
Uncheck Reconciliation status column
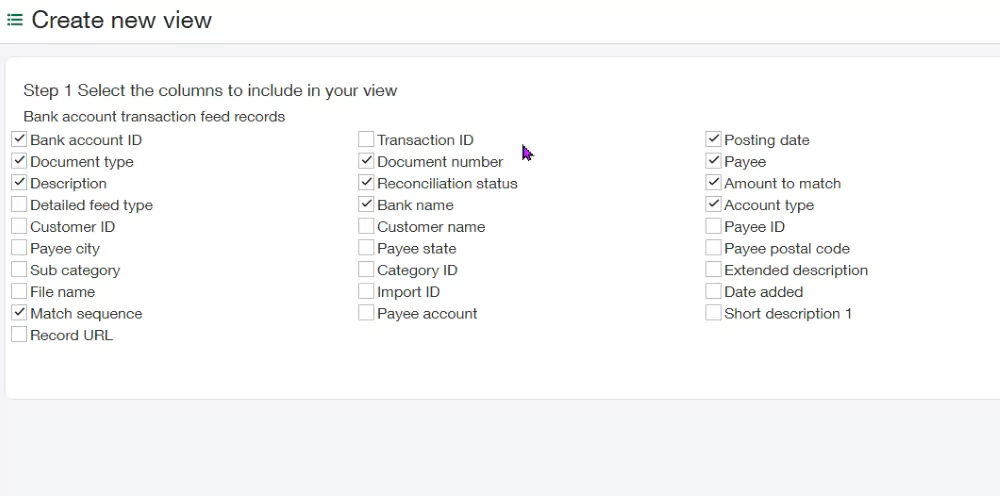tap(366, 183)
